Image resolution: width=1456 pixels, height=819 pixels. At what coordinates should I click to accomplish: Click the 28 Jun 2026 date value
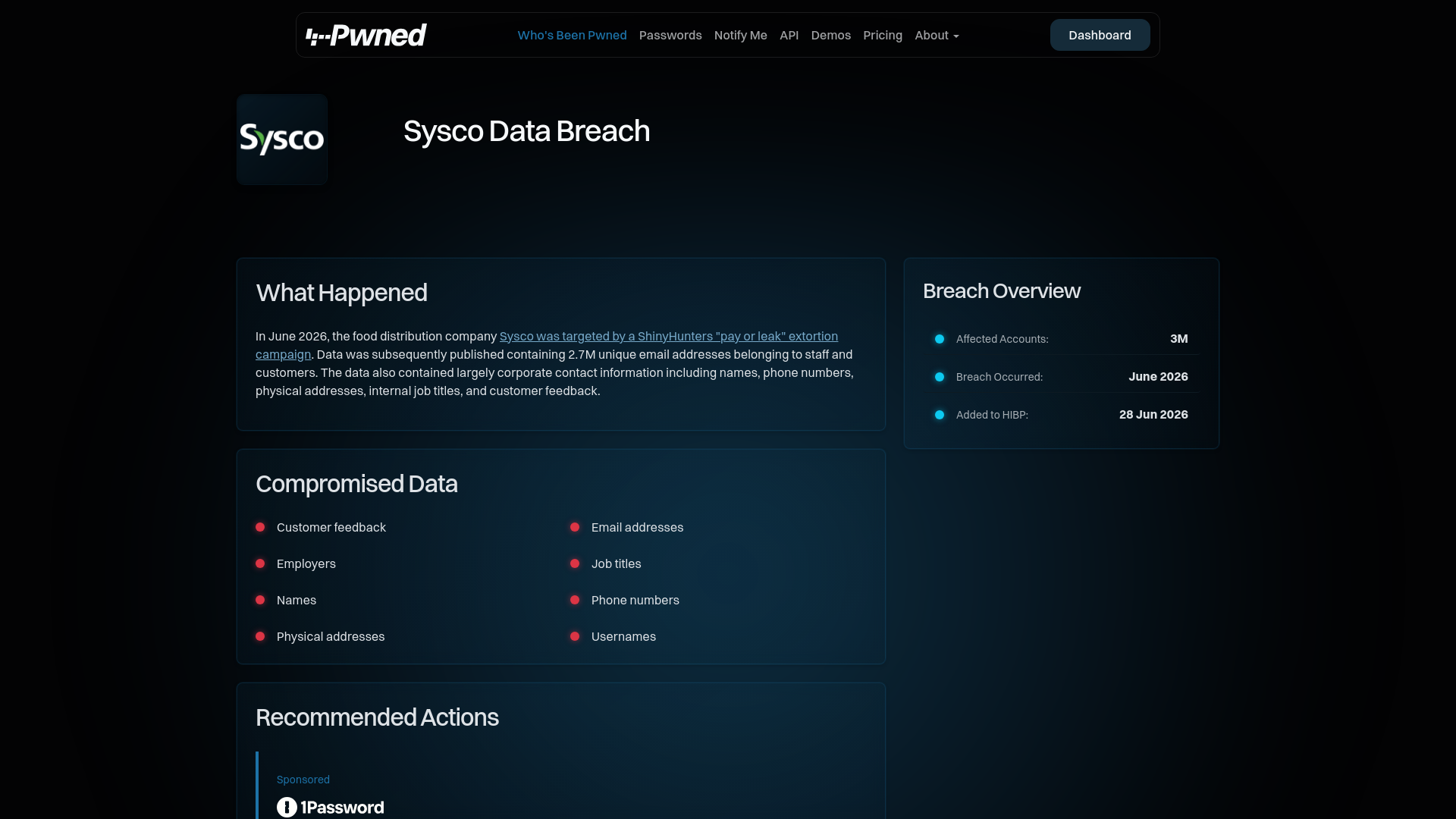point(1153,415)
